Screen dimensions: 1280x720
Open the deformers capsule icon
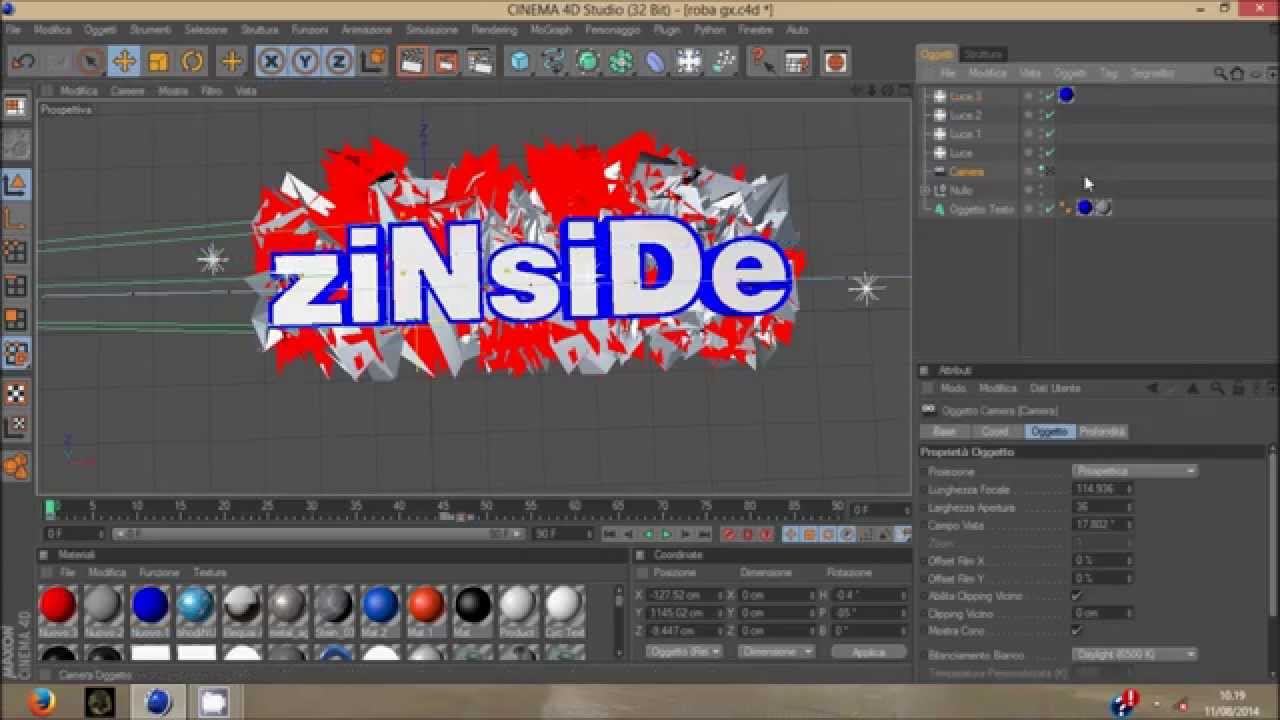tap(655, 62)
